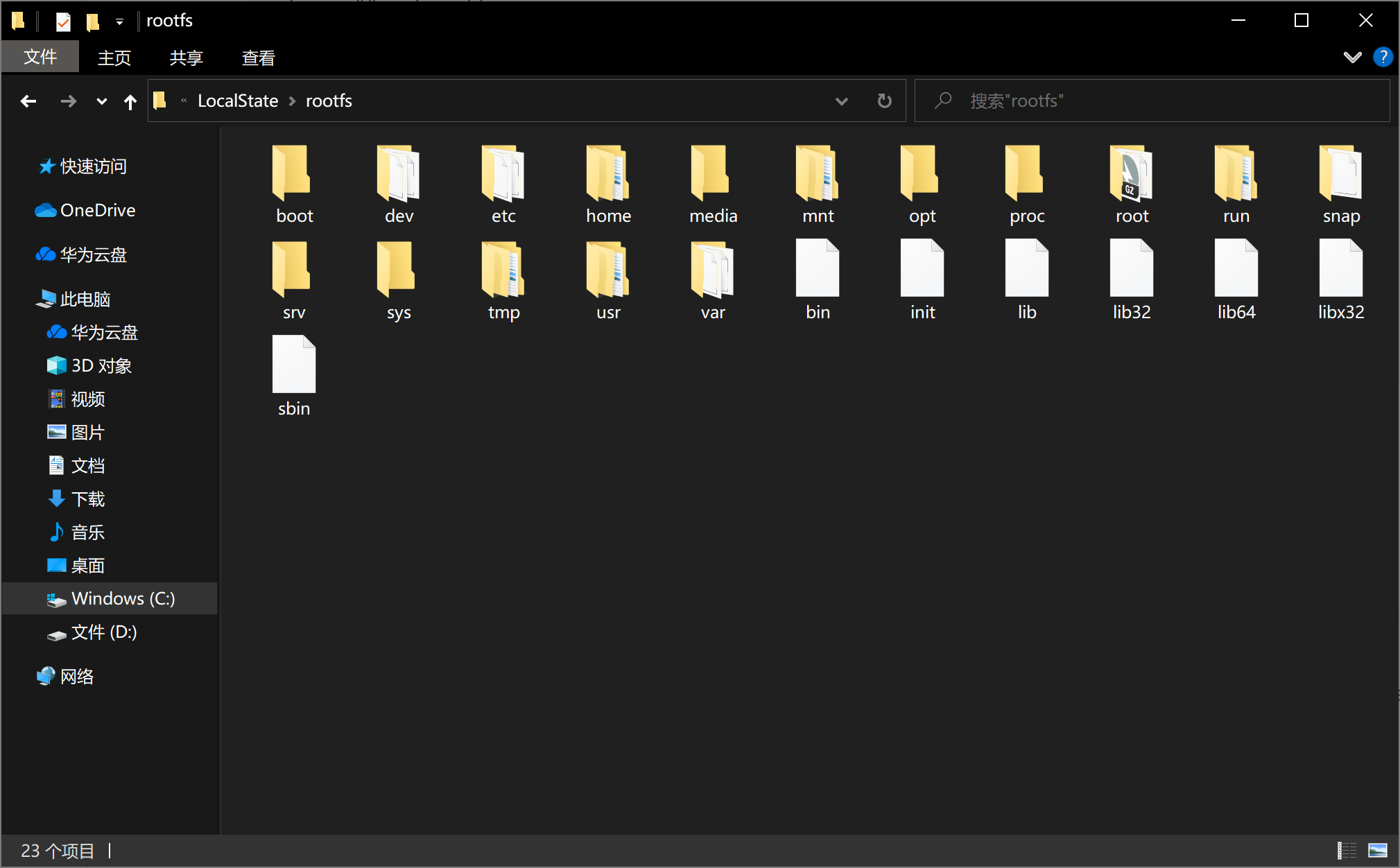
Task: Select Windows (C:) in navigation pane
Action: (x=123, y=598)
